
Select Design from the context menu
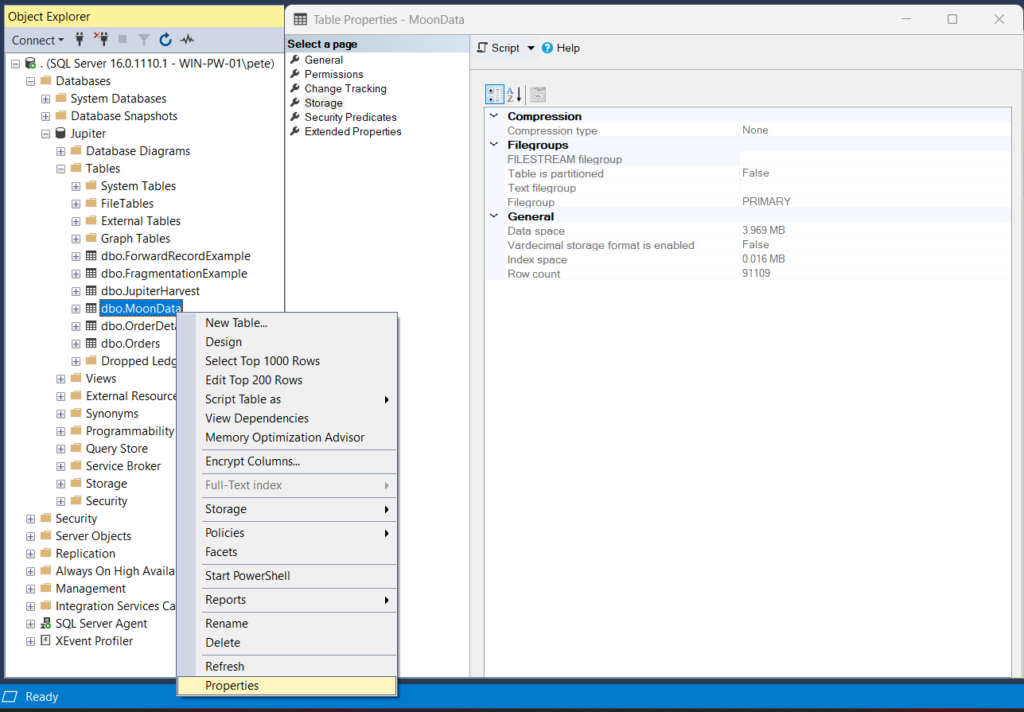[225, 341]
